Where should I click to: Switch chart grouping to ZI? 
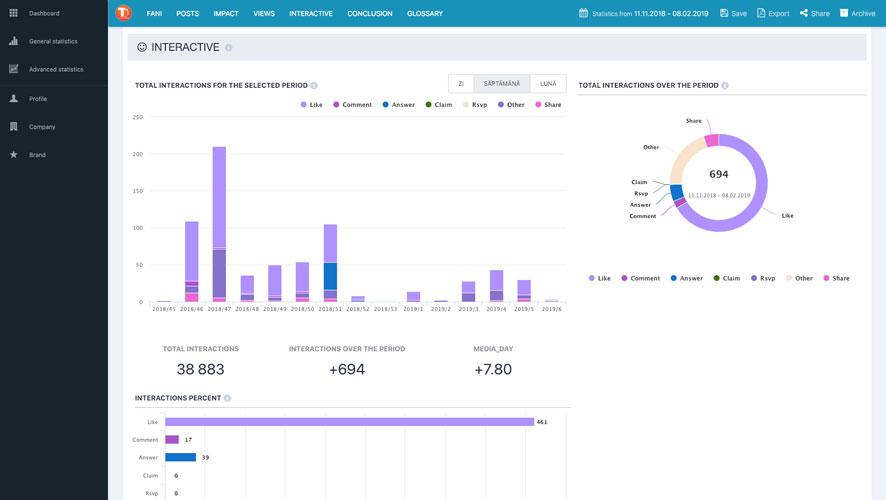(x=461, y=84)
